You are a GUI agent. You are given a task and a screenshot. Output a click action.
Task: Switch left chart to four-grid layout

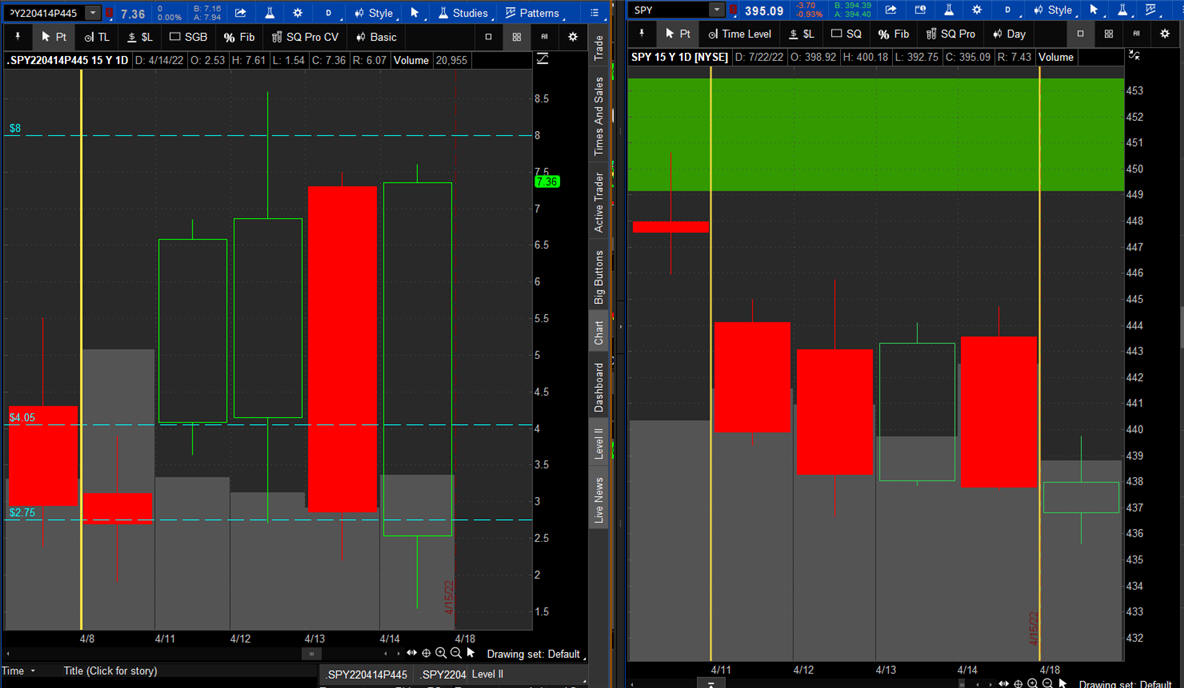click(x=516, y=37)
